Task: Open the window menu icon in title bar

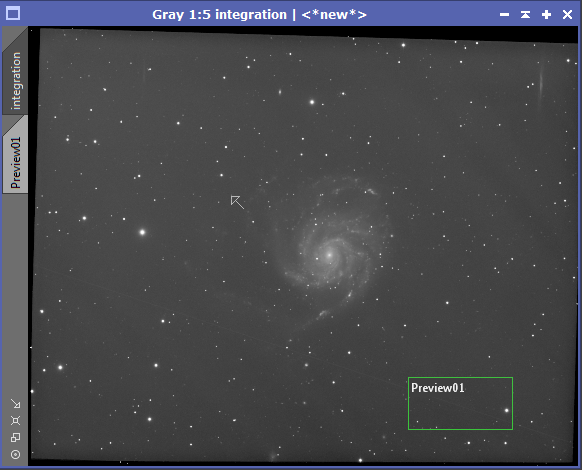Action: (13, 14)
